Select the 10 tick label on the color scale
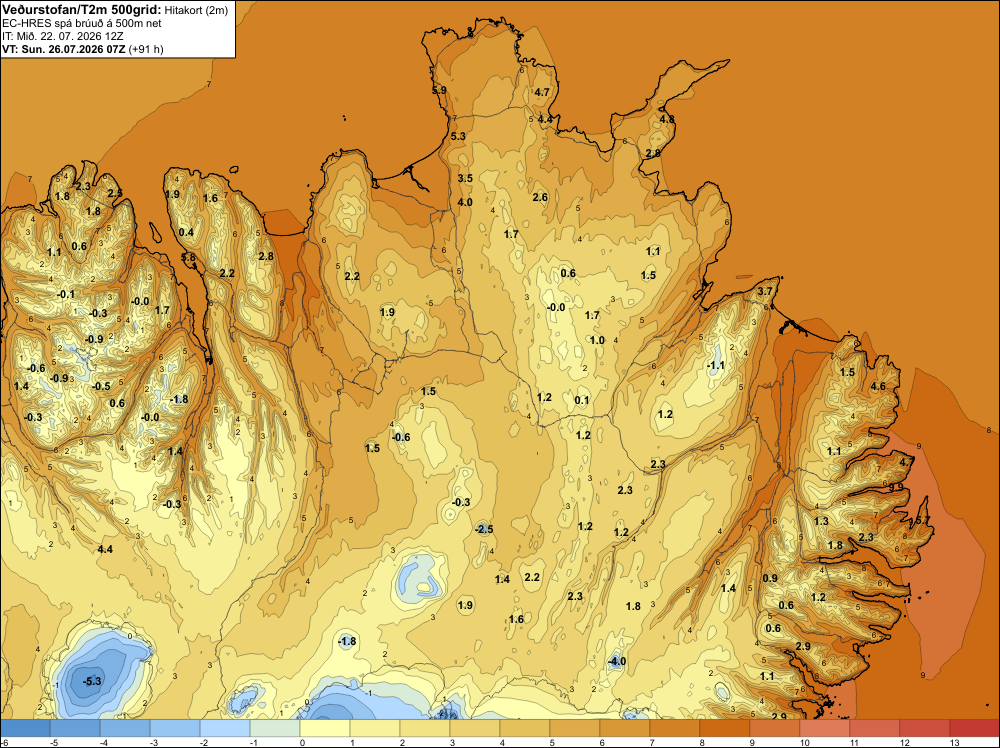Screen dimensions: 1000x748 [x=805, y=742]
